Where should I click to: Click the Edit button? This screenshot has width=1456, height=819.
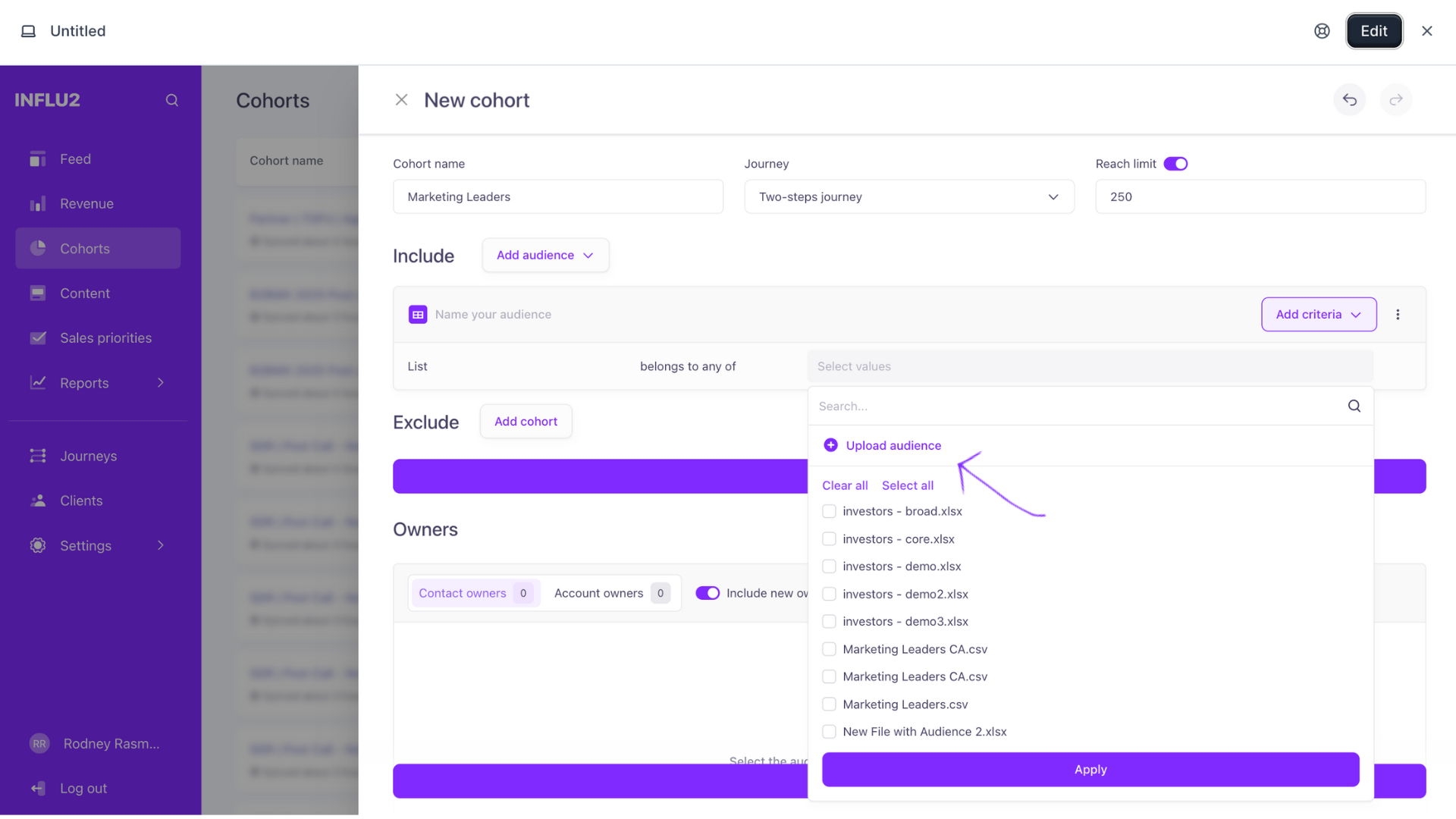click(1374, 31)
